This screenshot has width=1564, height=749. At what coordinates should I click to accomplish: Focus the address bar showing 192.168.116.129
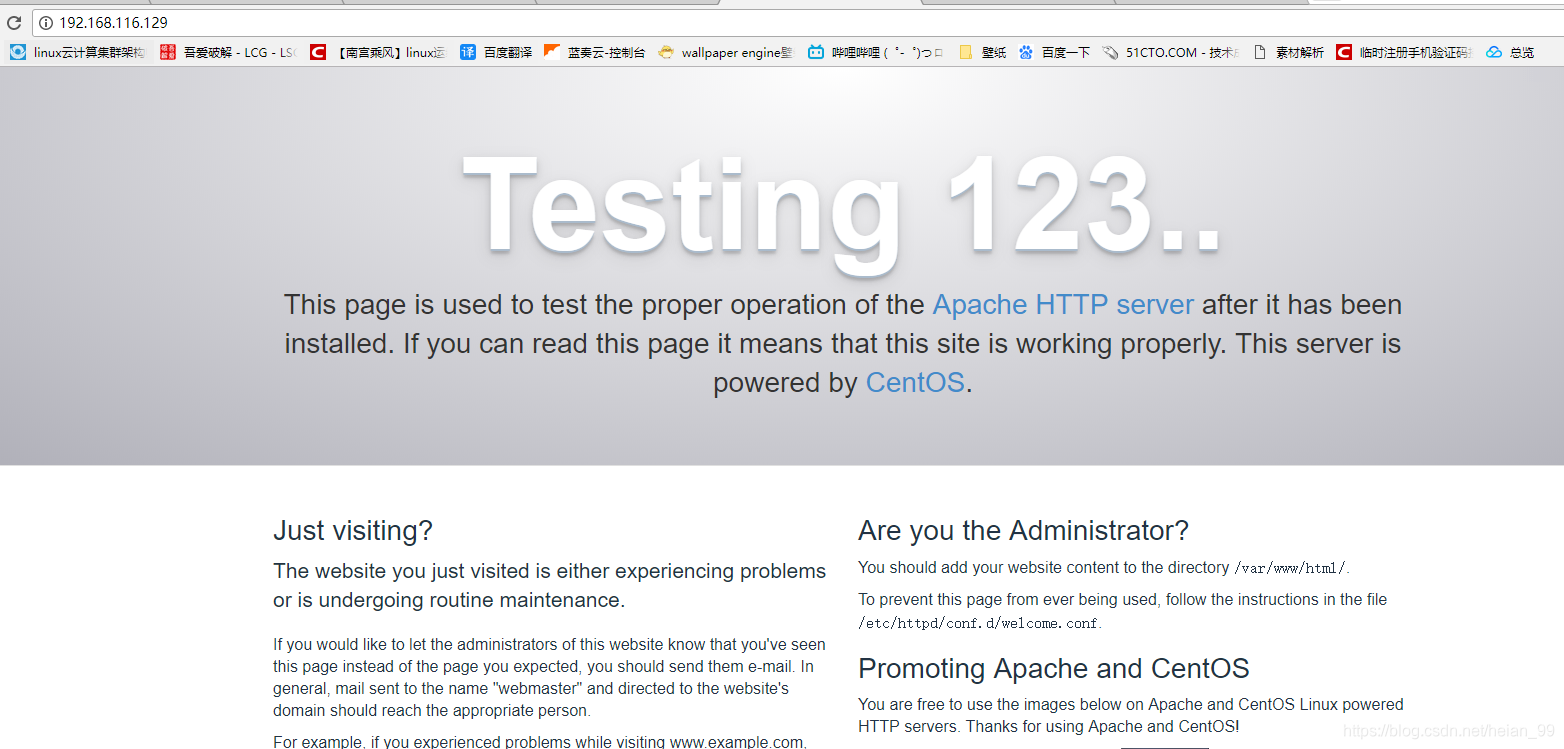point(800,23)
